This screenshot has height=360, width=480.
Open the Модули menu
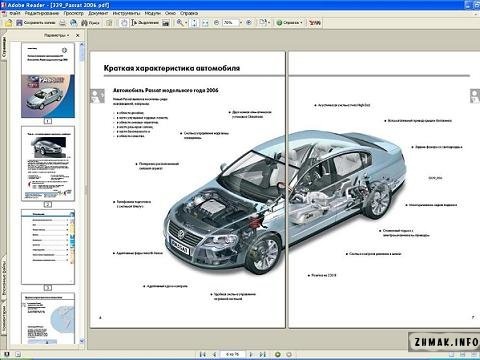tap(152, 13)
